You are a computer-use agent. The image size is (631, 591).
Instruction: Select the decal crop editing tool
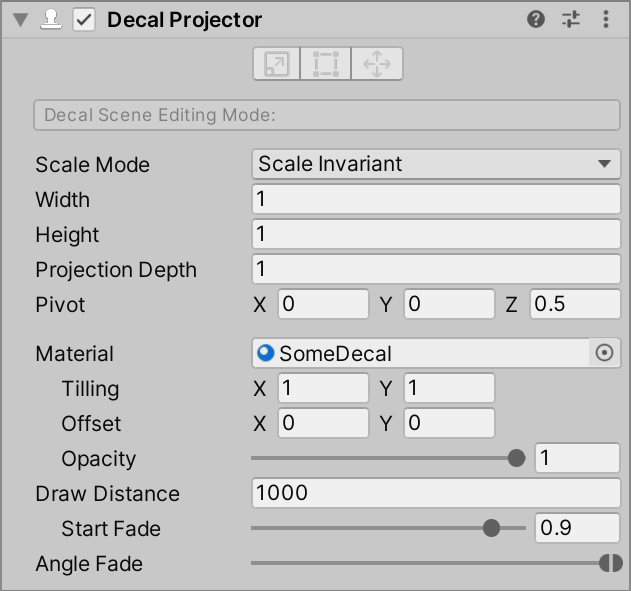click(326, 65)
